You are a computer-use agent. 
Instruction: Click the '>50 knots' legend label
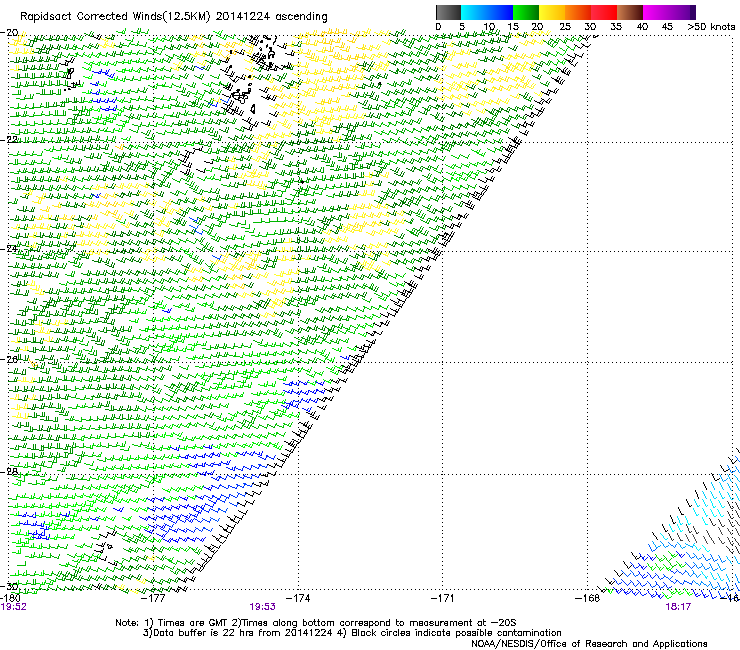(712, 27)
